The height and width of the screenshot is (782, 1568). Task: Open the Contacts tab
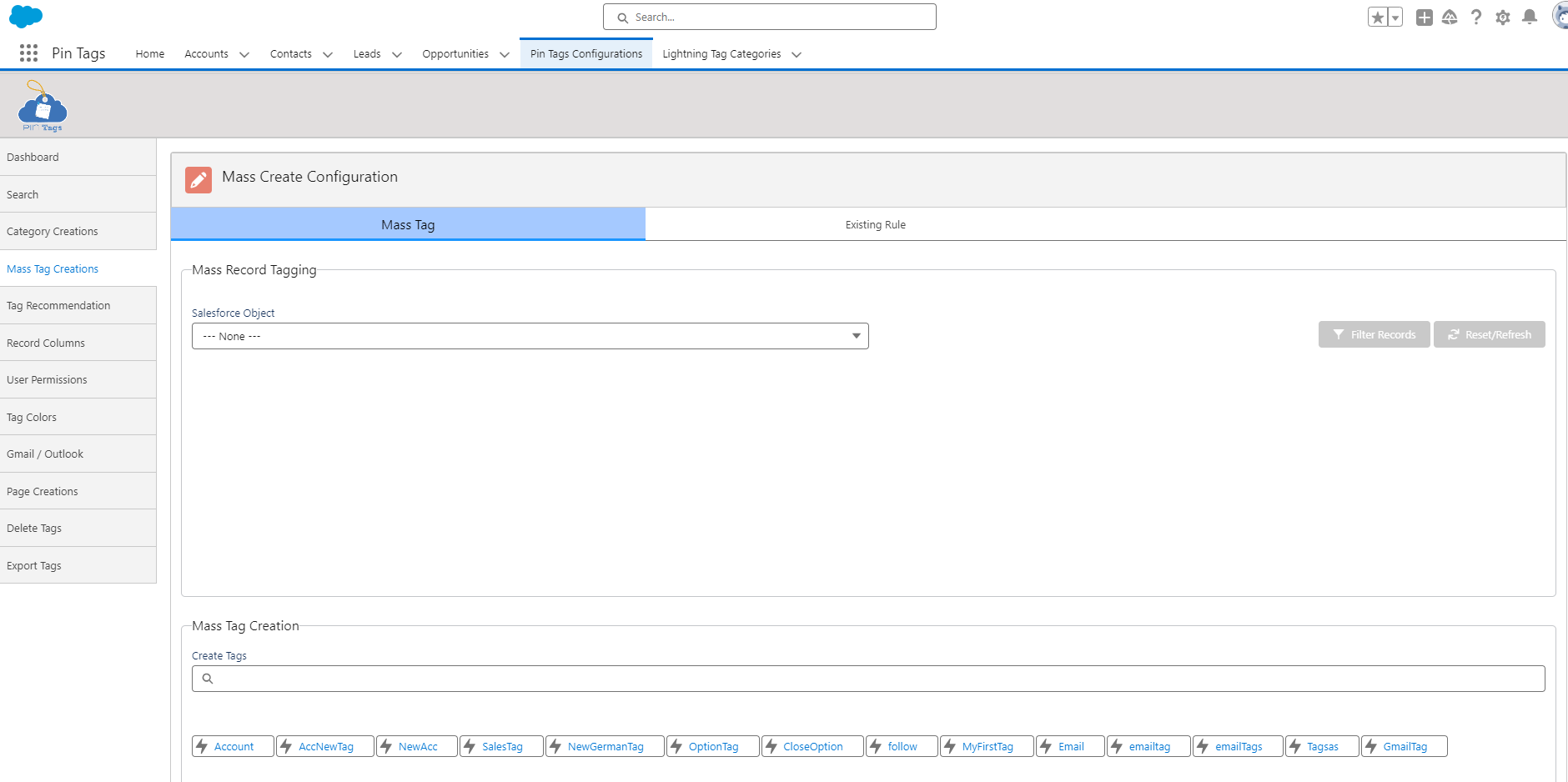291,53
